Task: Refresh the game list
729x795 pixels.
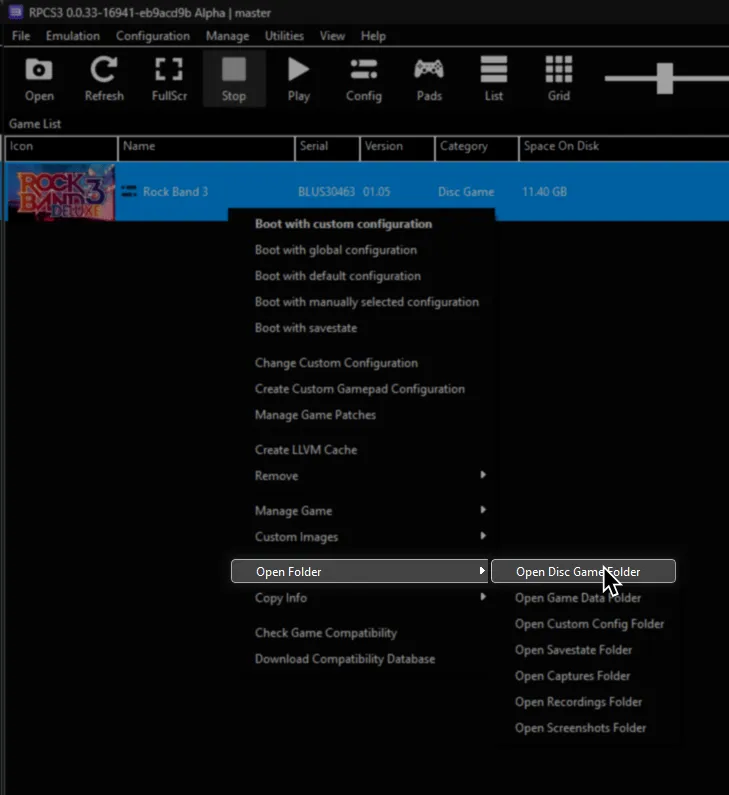Action: click(104, 79)
